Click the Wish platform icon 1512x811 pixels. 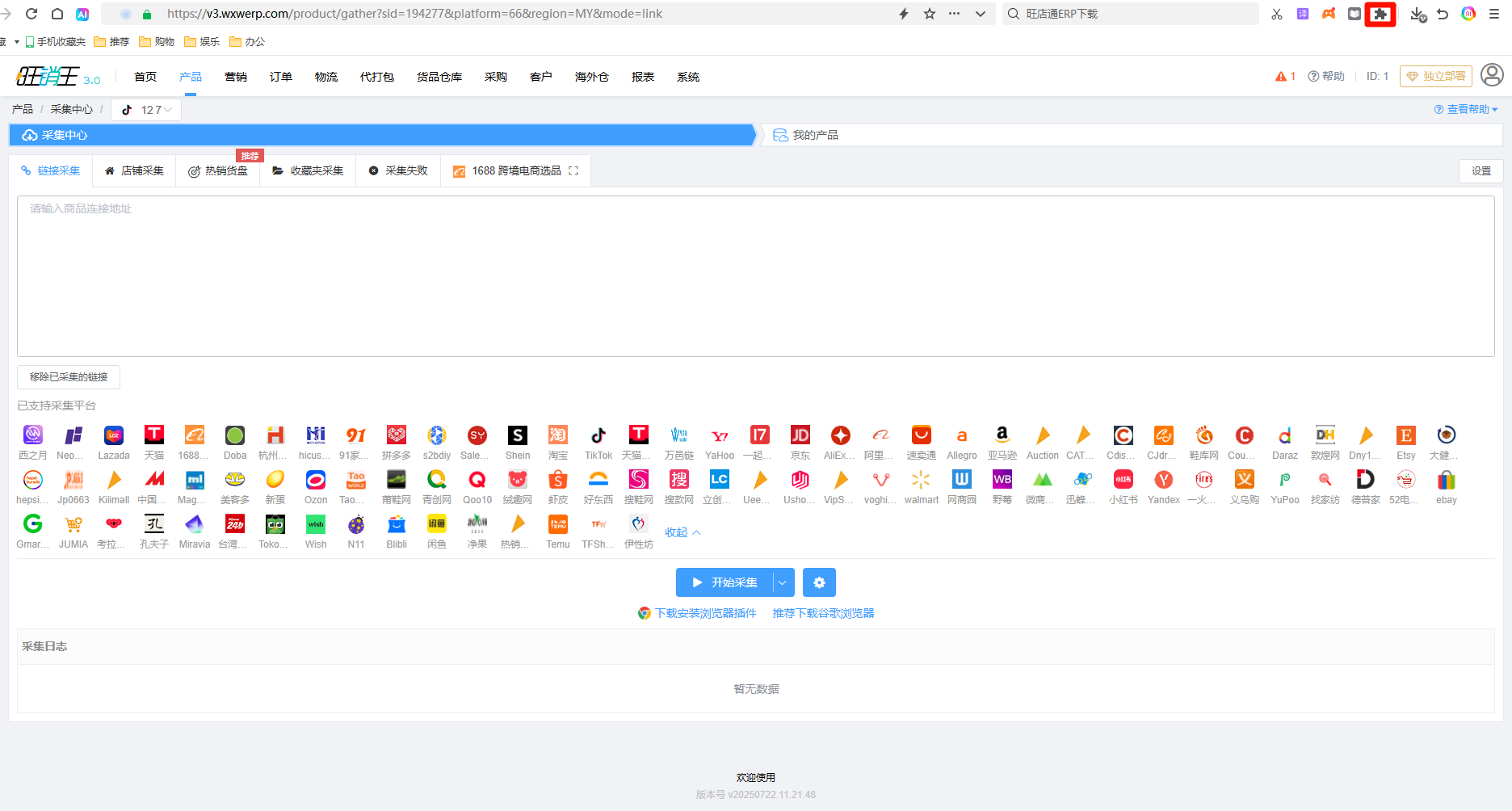point(316,524)
